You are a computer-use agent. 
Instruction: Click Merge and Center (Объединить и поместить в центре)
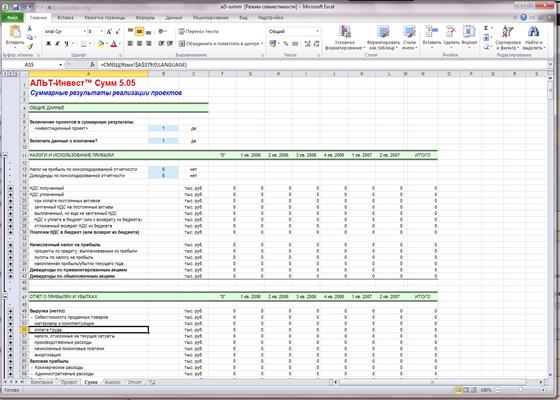click(x=220, y=44)
